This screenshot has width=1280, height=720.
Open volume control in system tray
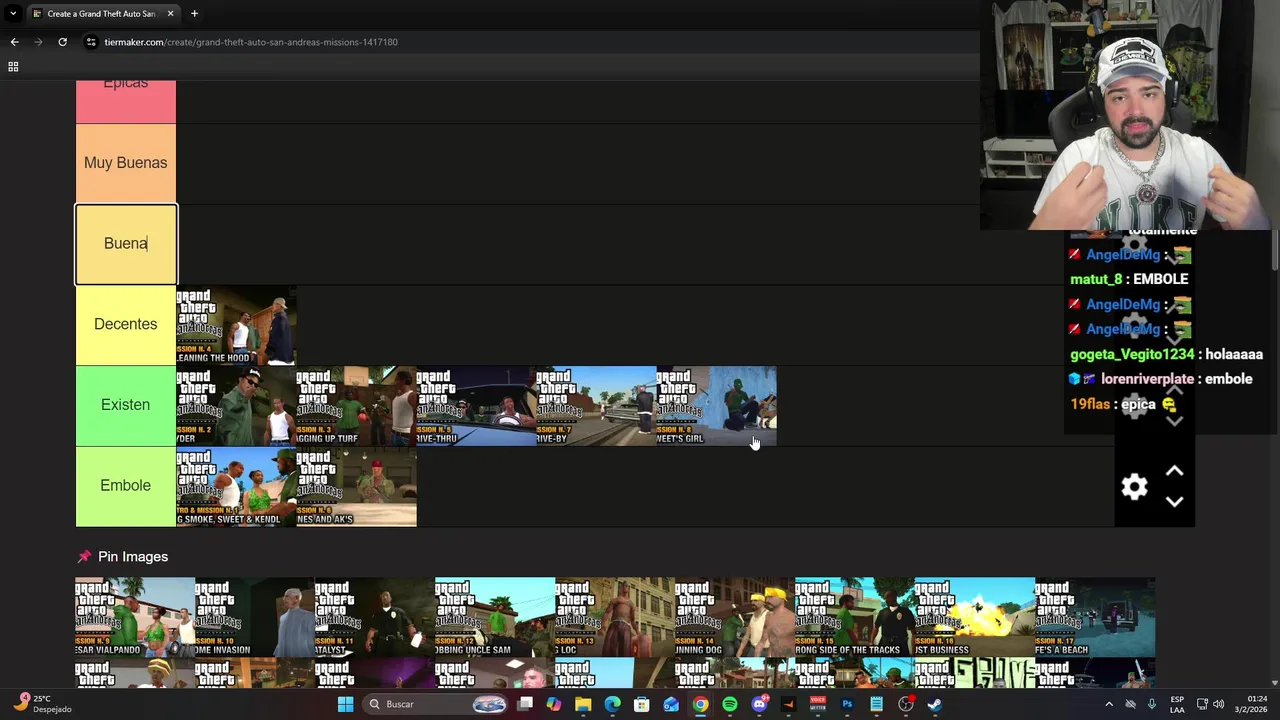click(x=1218, y=704)
